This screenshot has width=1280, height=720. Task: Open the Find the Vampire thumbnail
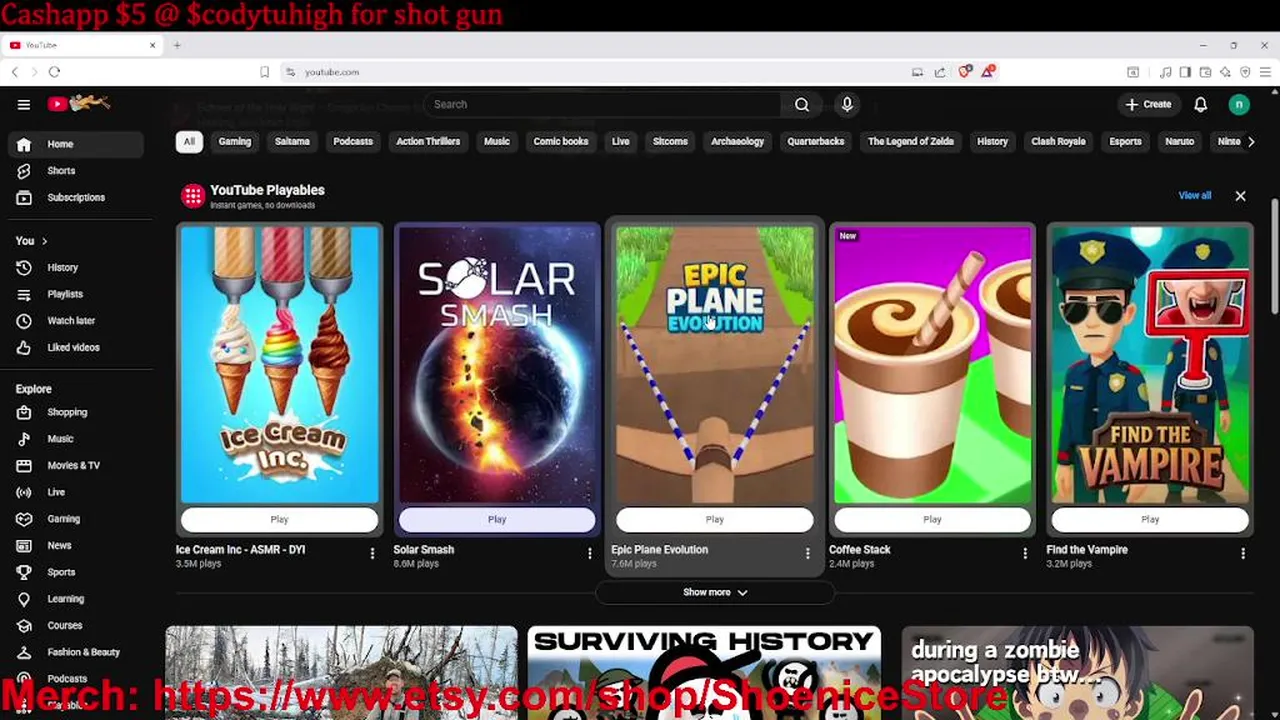click(1150, 365)
